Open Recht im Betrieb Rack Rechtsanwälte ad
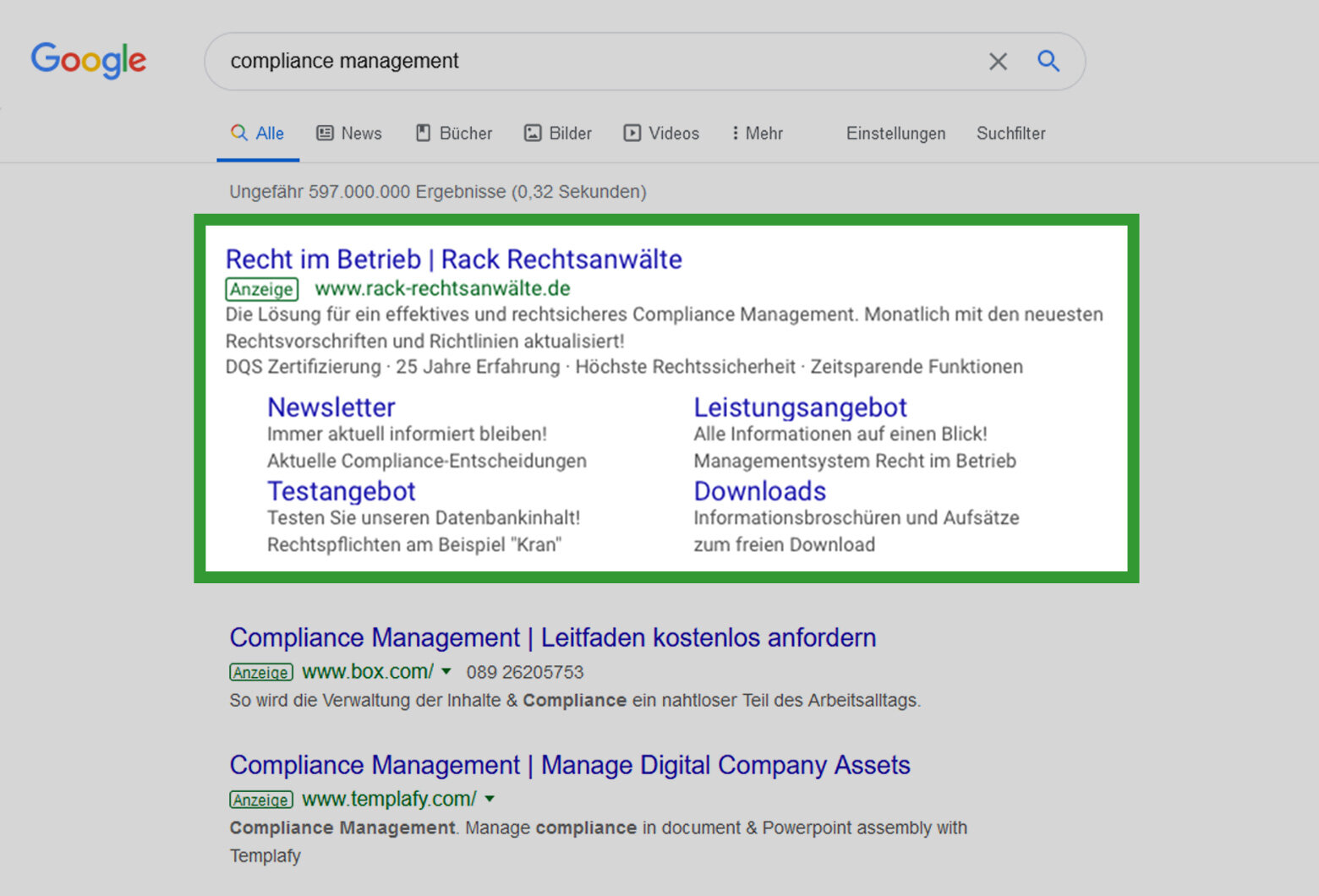 [453, 260]
